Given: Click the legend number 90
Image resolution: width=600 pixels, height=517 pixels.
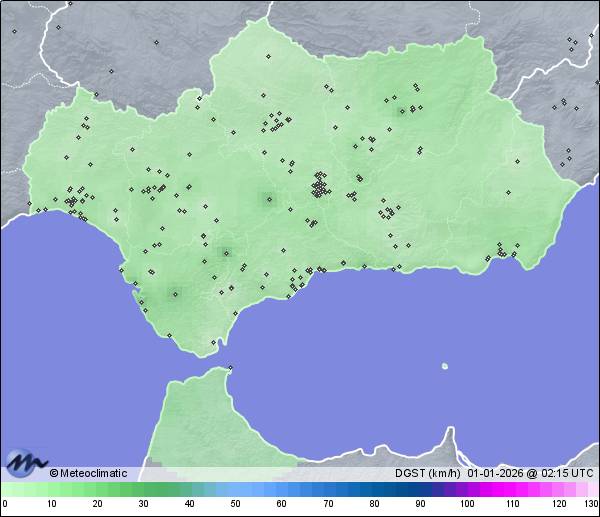Looking at the screenshot, I should 420,504.
